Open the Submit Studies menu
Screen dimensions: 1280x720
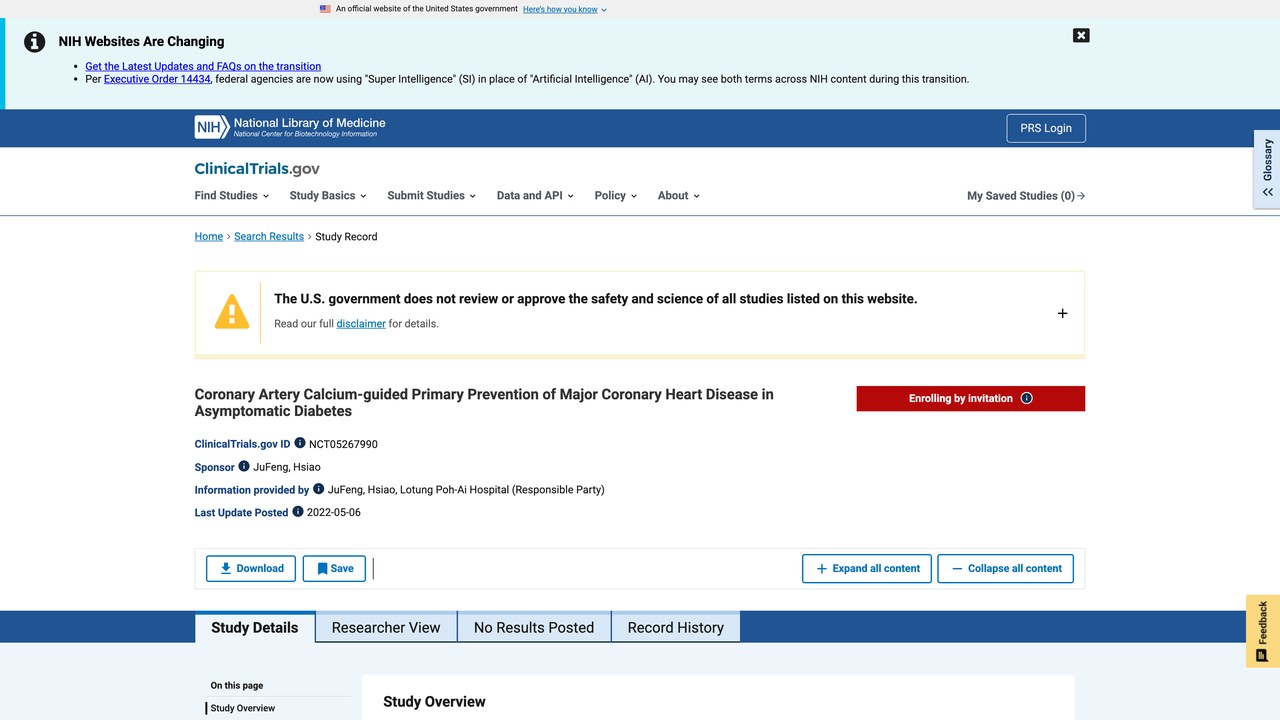click(432, 196)
